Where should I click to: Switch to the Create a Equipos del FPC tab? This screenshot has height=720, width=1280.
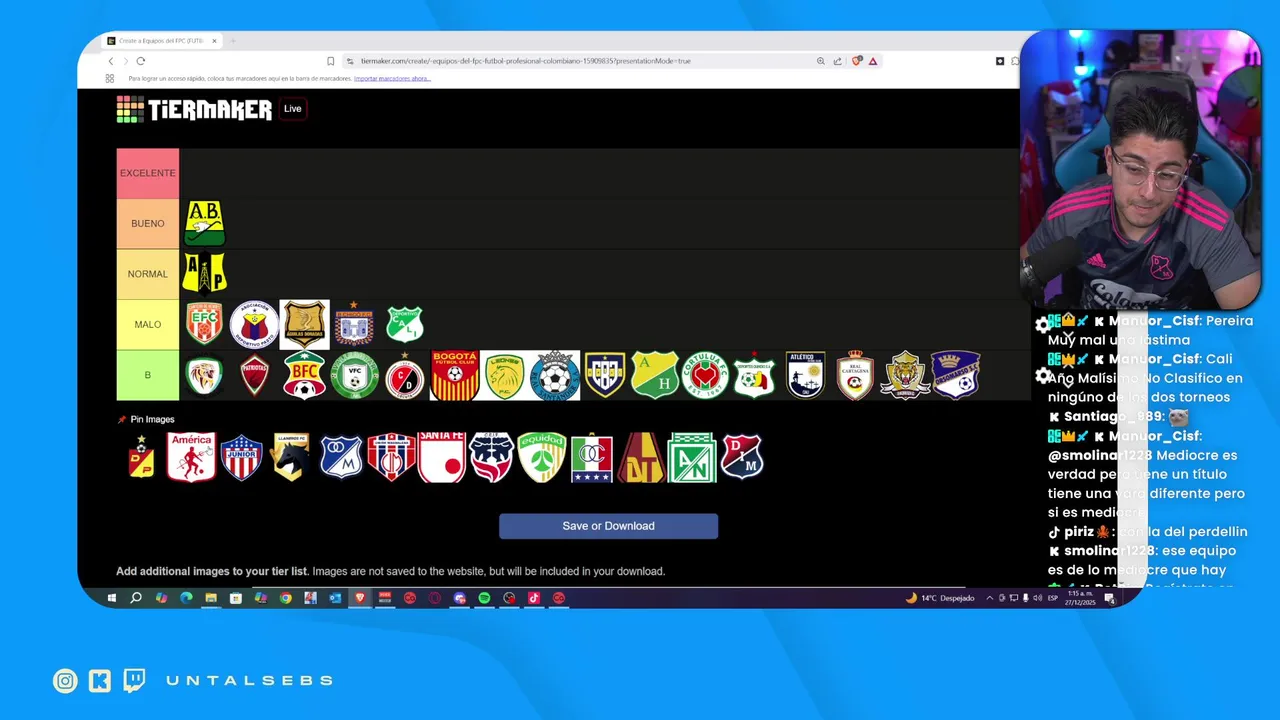tap(161, 41)
